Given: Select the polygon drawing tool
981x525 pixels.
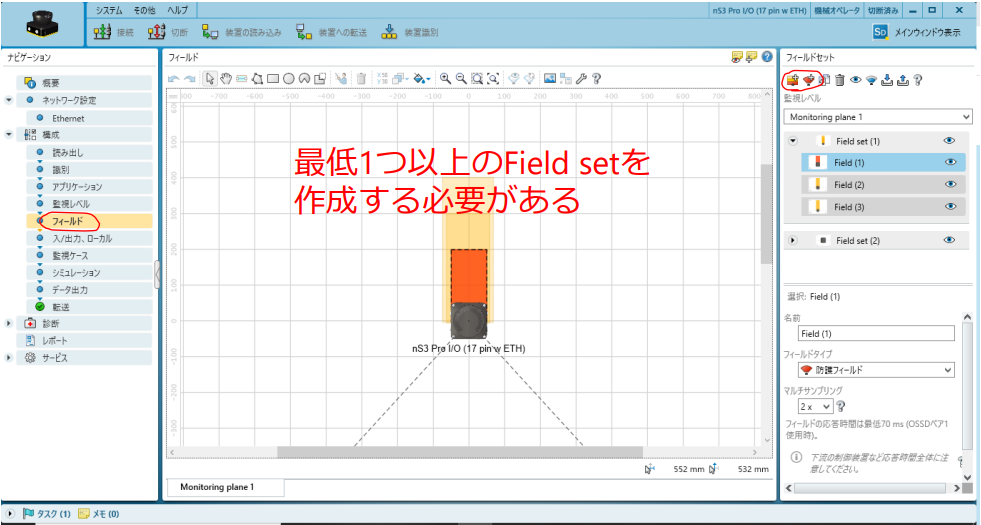Looking at the screenshot, I should click(257, 79).
